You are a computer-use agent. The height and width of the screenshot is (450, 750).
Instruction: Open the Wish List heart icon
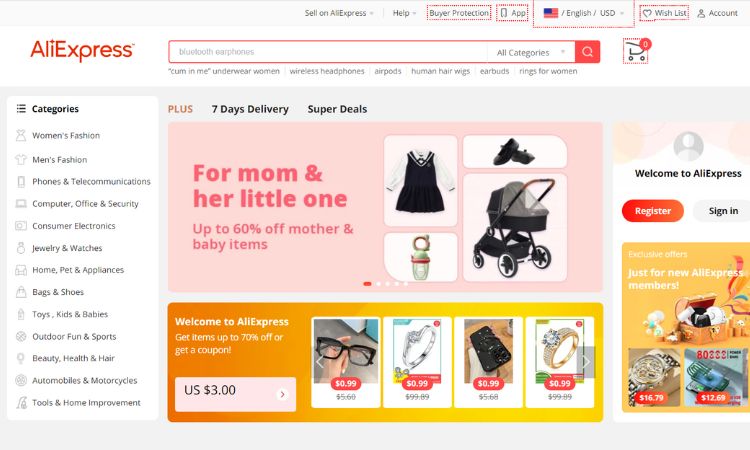[x=647, y=13]
